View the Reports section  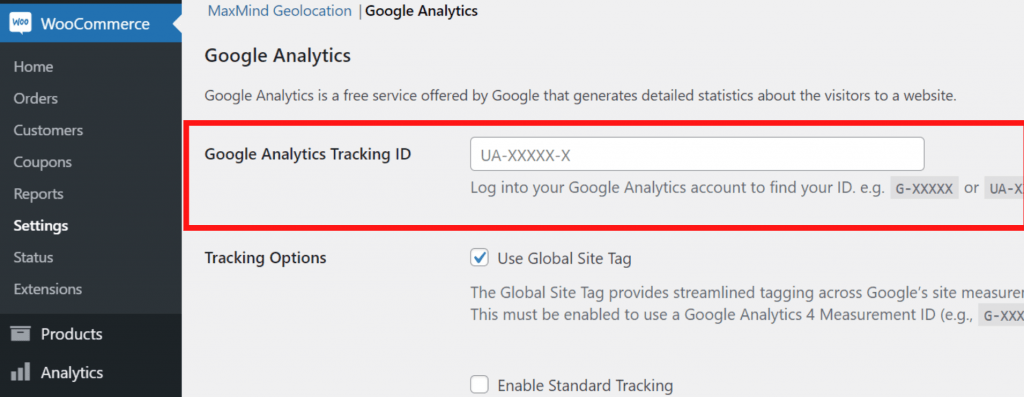tap(39, 194)
